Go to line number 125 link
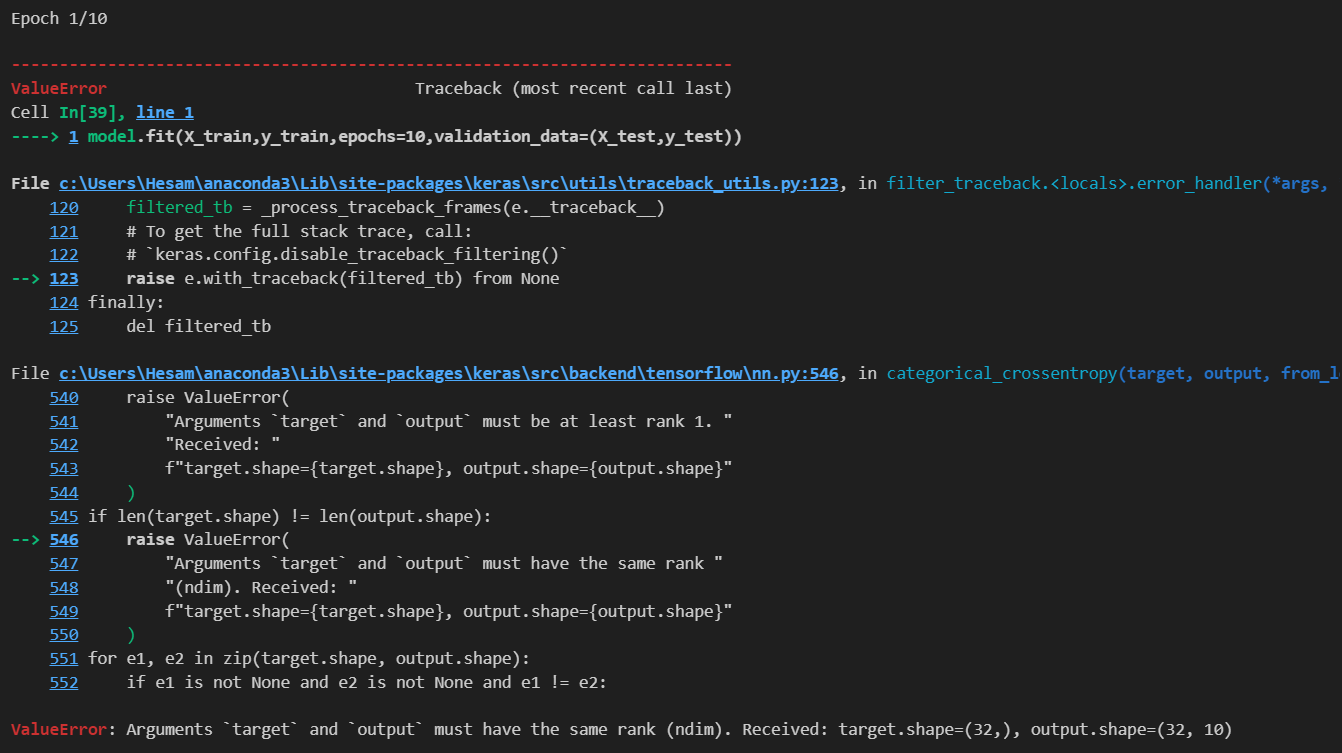 tap(64, 326)
